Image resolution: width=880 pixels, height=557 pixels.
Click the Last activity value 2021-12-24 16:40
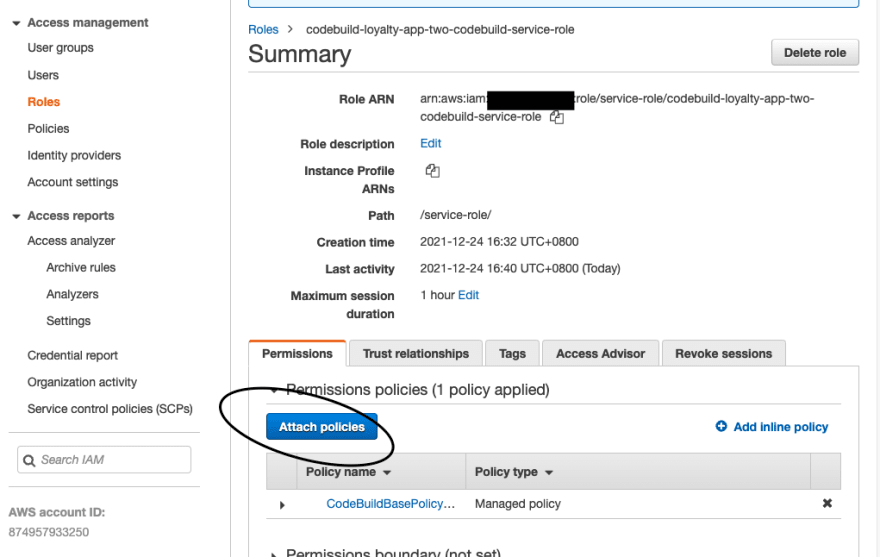520,268
